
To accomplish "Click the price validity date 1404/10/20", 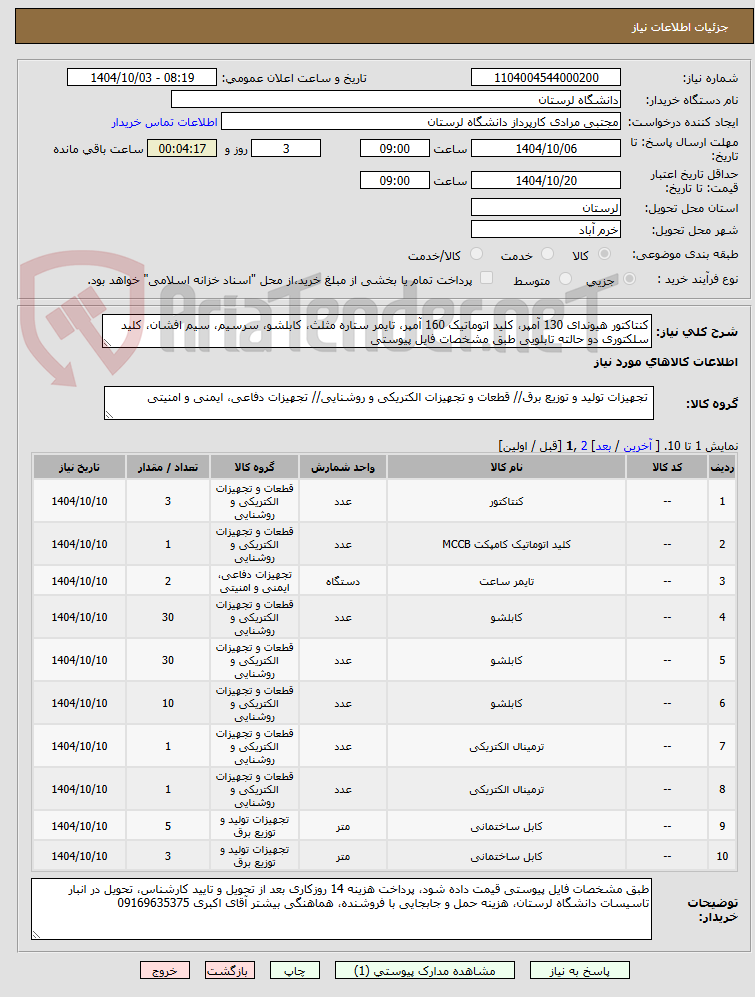I will coord(546,180).
